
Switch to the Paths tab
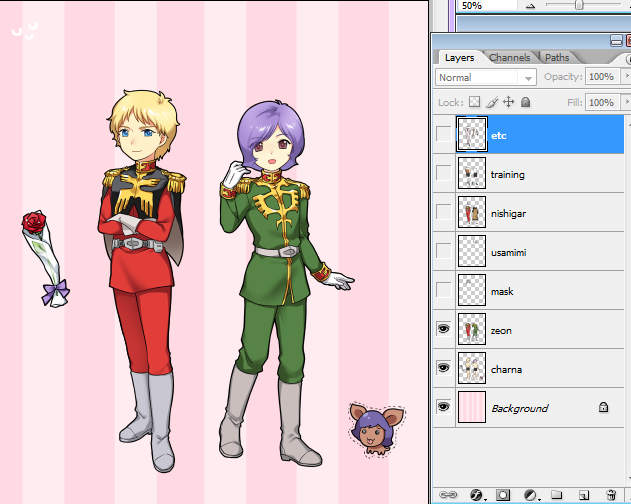pos(557,58)
